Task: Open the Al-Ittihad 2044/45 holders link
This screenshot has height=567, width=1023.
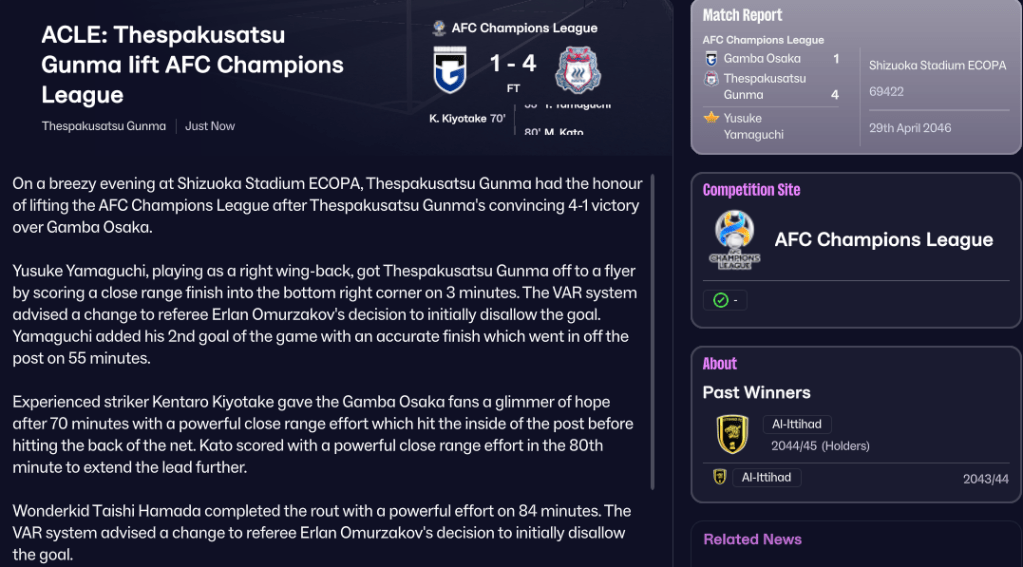Action: coord(797,425)
